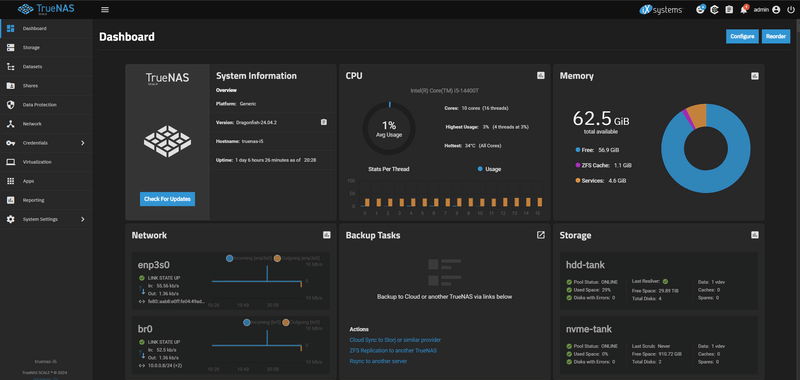Go to Shares menu item
The image size is (800, 380).
point(46,86)
